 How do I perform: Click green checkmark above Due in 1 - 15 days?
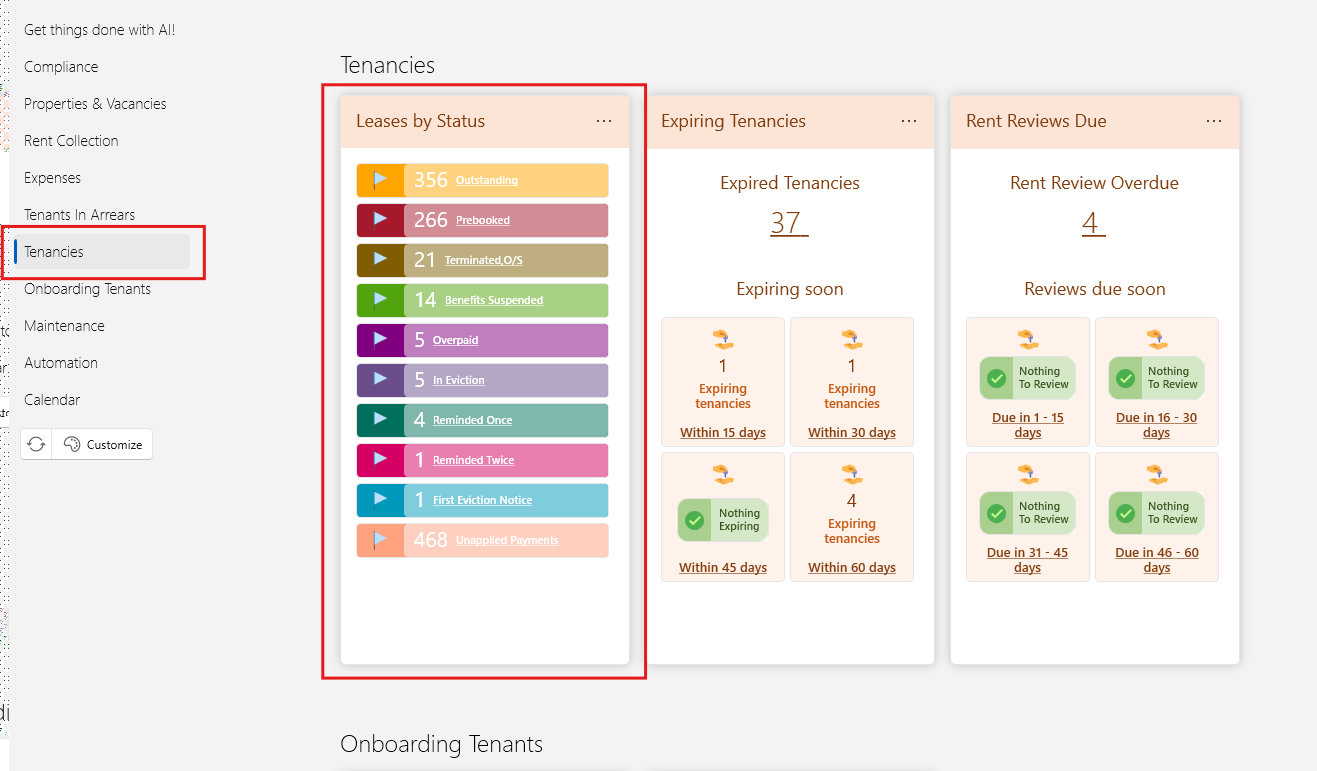pos(997,379)
